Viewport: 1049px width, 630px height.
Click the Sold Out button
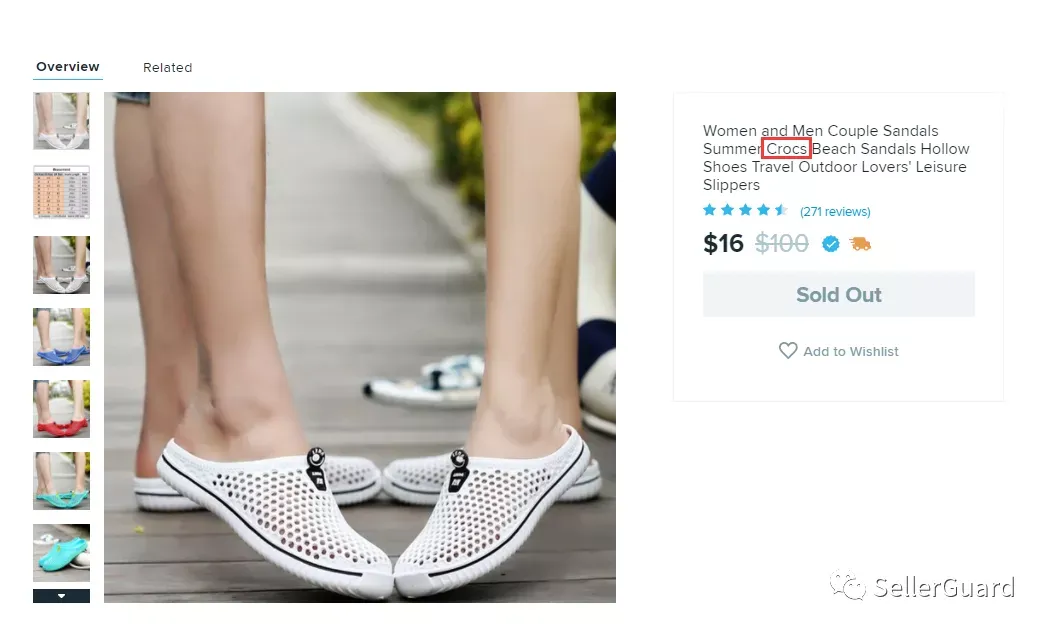(838, 294)
